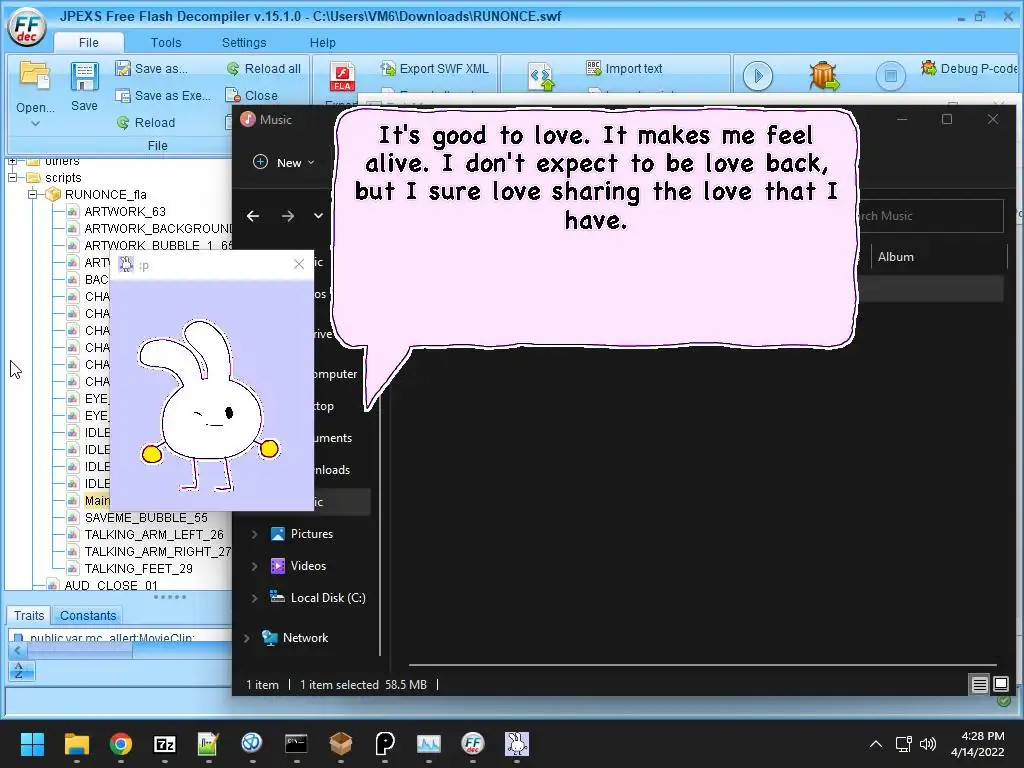Click Debug P-code button
Screen dimensions: 1024x768
click(x=969, y=69)
